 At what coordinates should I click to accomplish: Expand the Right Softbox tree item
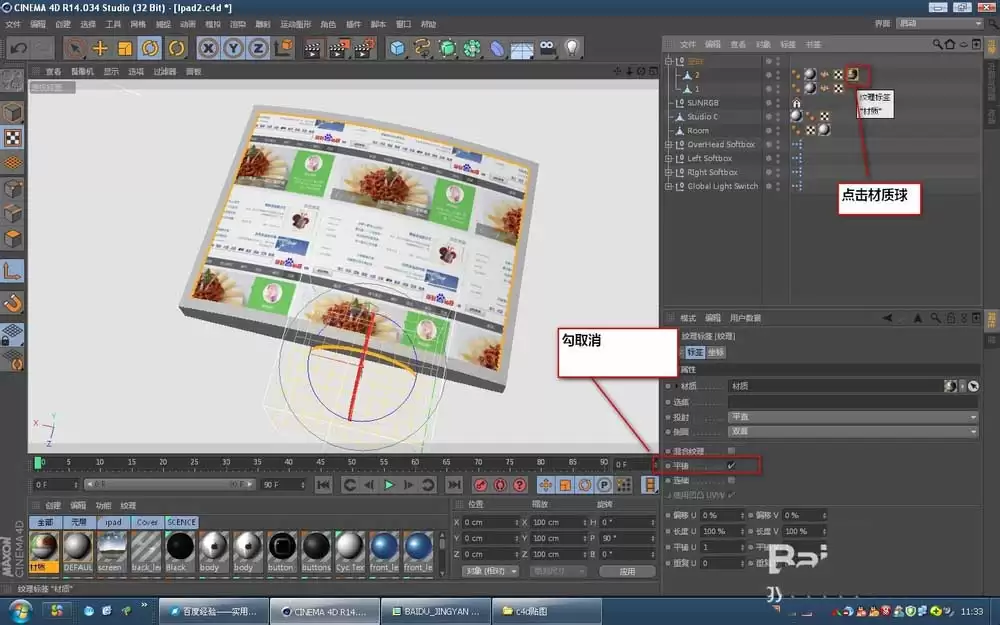click(x=667, y=171)
